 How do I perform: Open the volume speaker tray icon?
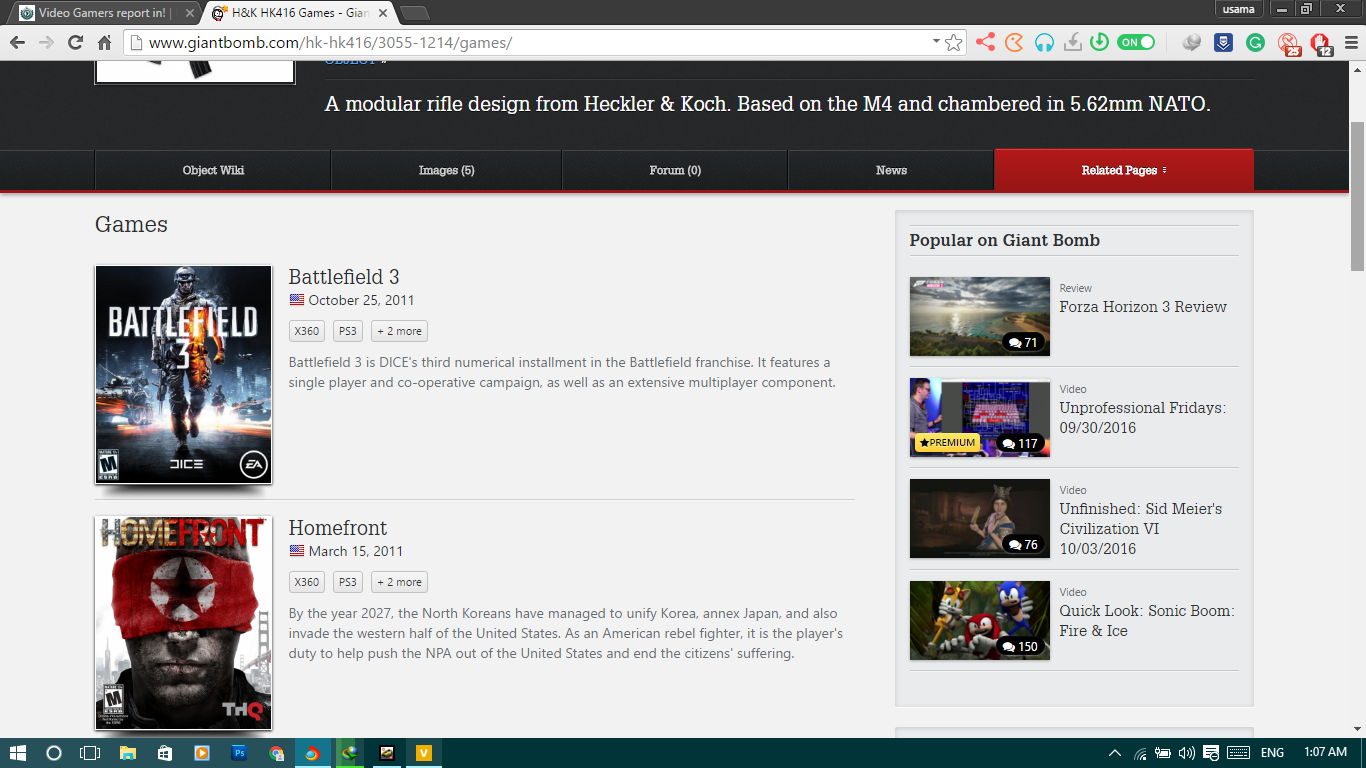pos(1187,753)
